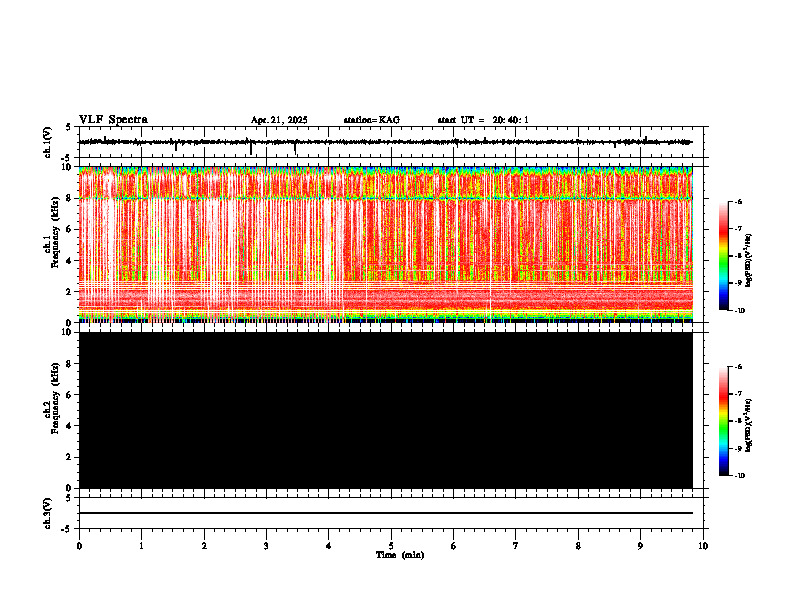Click the "9" minute tick label
Screen dimensions: 792x612
[x=640, y=546]
